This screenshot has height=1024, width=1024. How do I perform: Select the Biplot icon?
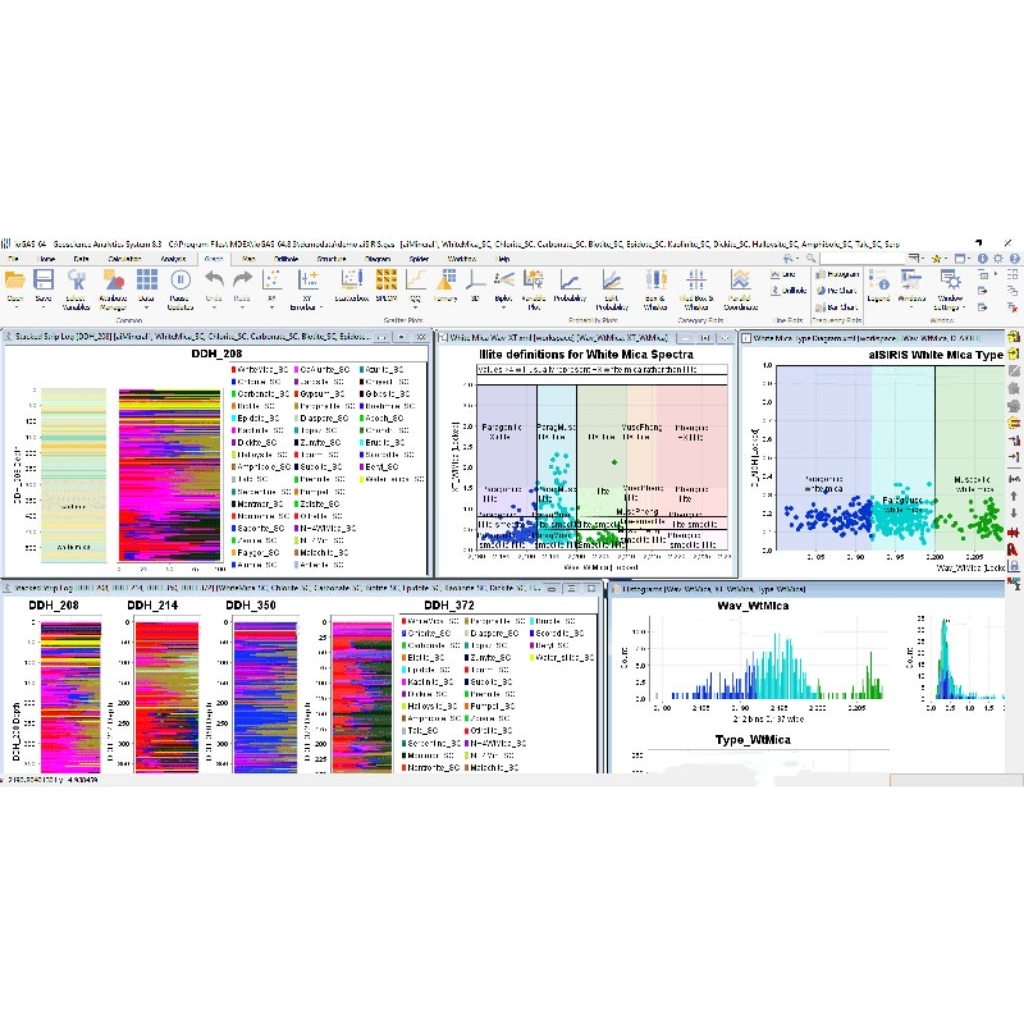point(504,280)
